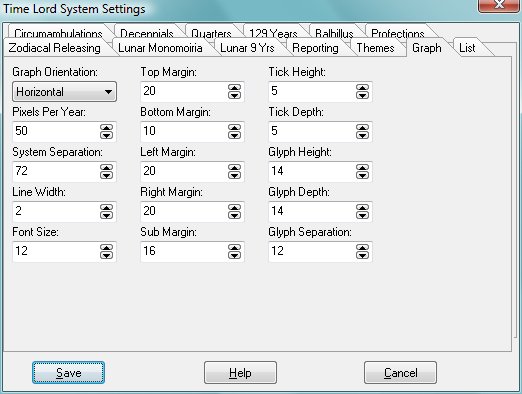Decrease Sub Margin value
522x394 pixels.
tap(234, 255)
